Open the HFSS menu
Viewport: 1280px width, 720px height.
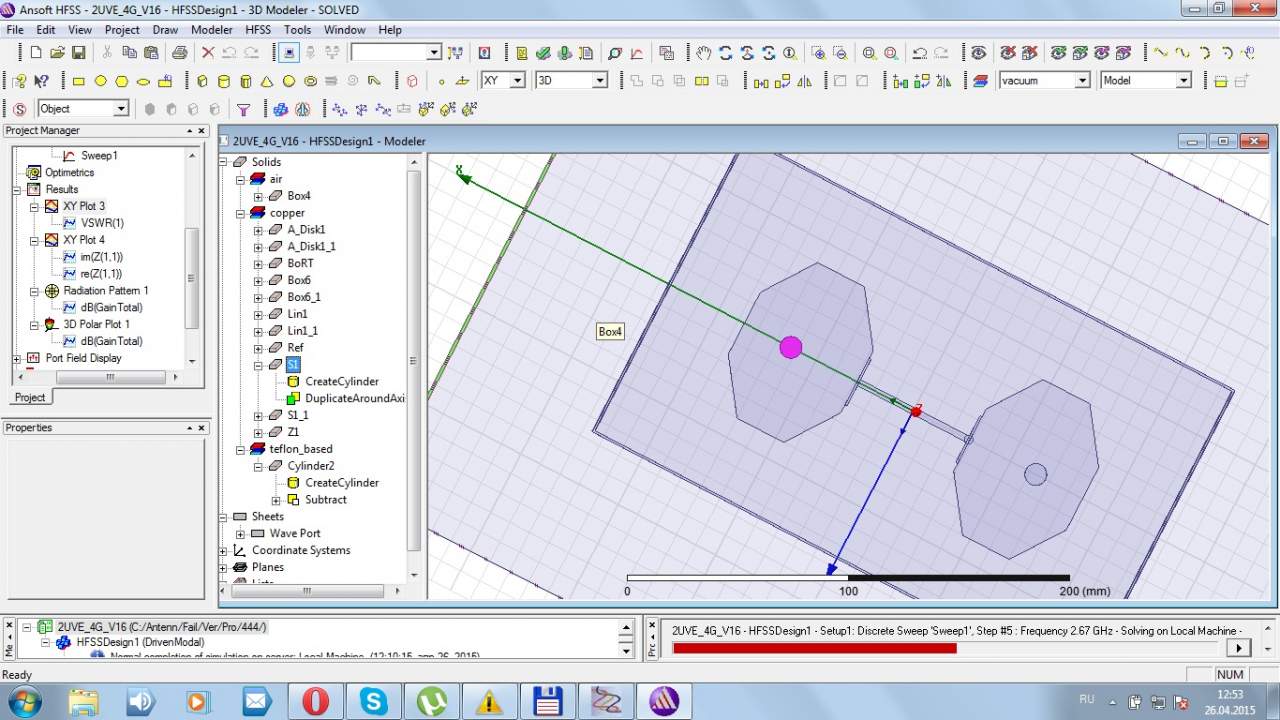258,30
